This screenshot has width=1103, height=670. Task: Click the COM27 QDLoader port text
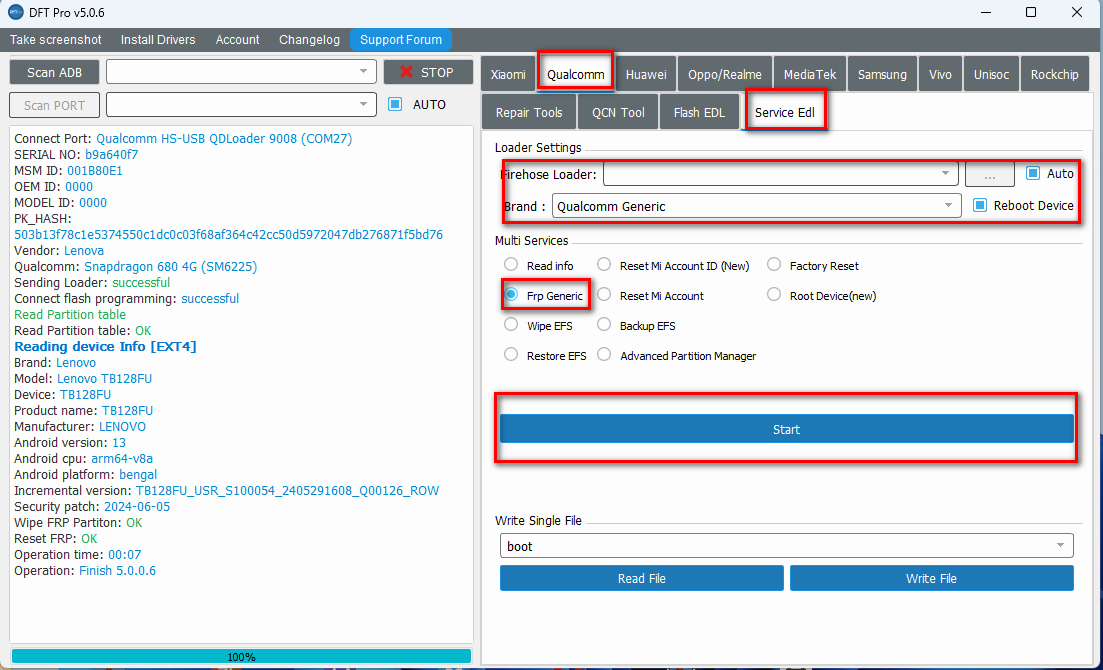click(x=224, y=139)
